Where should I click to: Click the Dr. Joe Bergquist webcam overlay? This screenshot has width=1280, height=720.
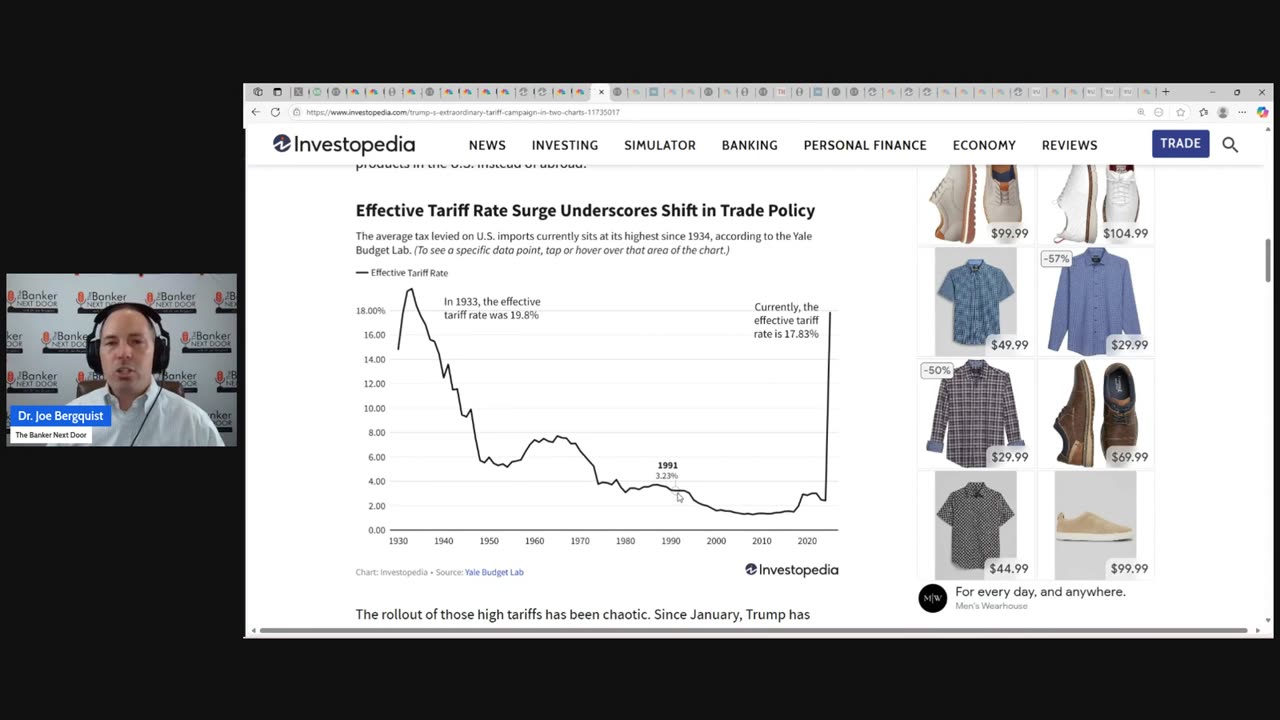(122, 360)
